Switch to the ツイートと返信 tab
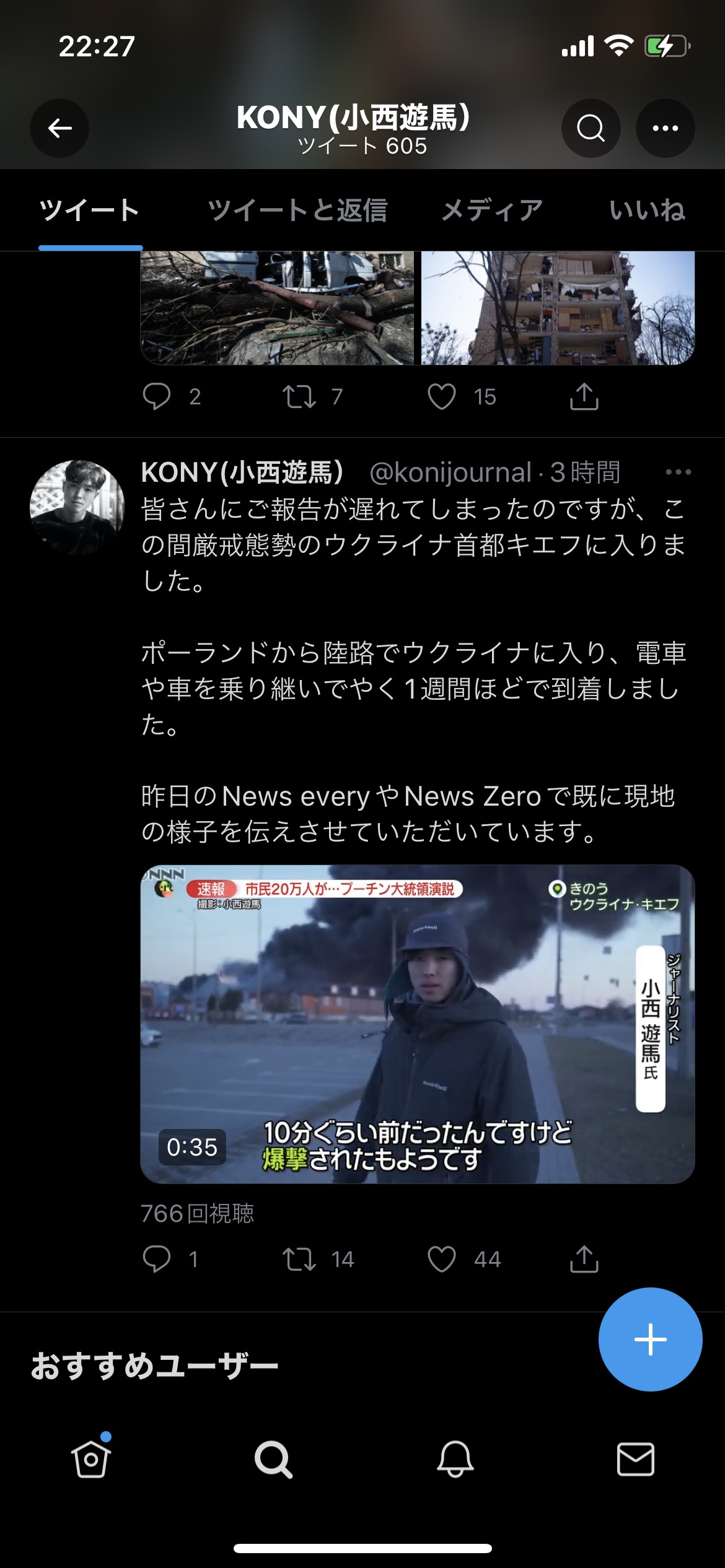 pos(297,211)
